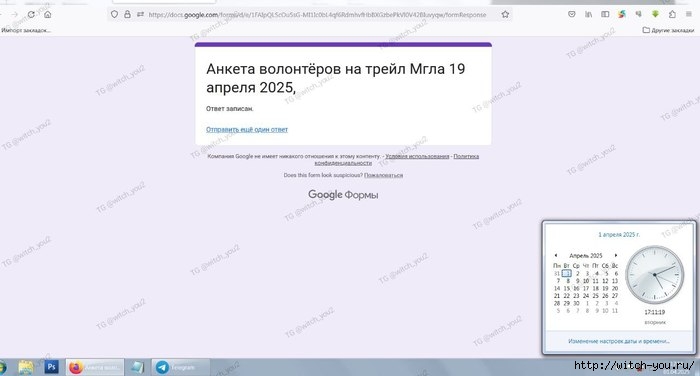Open the Другие закладки bookmarks folder
The image size is (700, 376).
(x=668, y=30)
